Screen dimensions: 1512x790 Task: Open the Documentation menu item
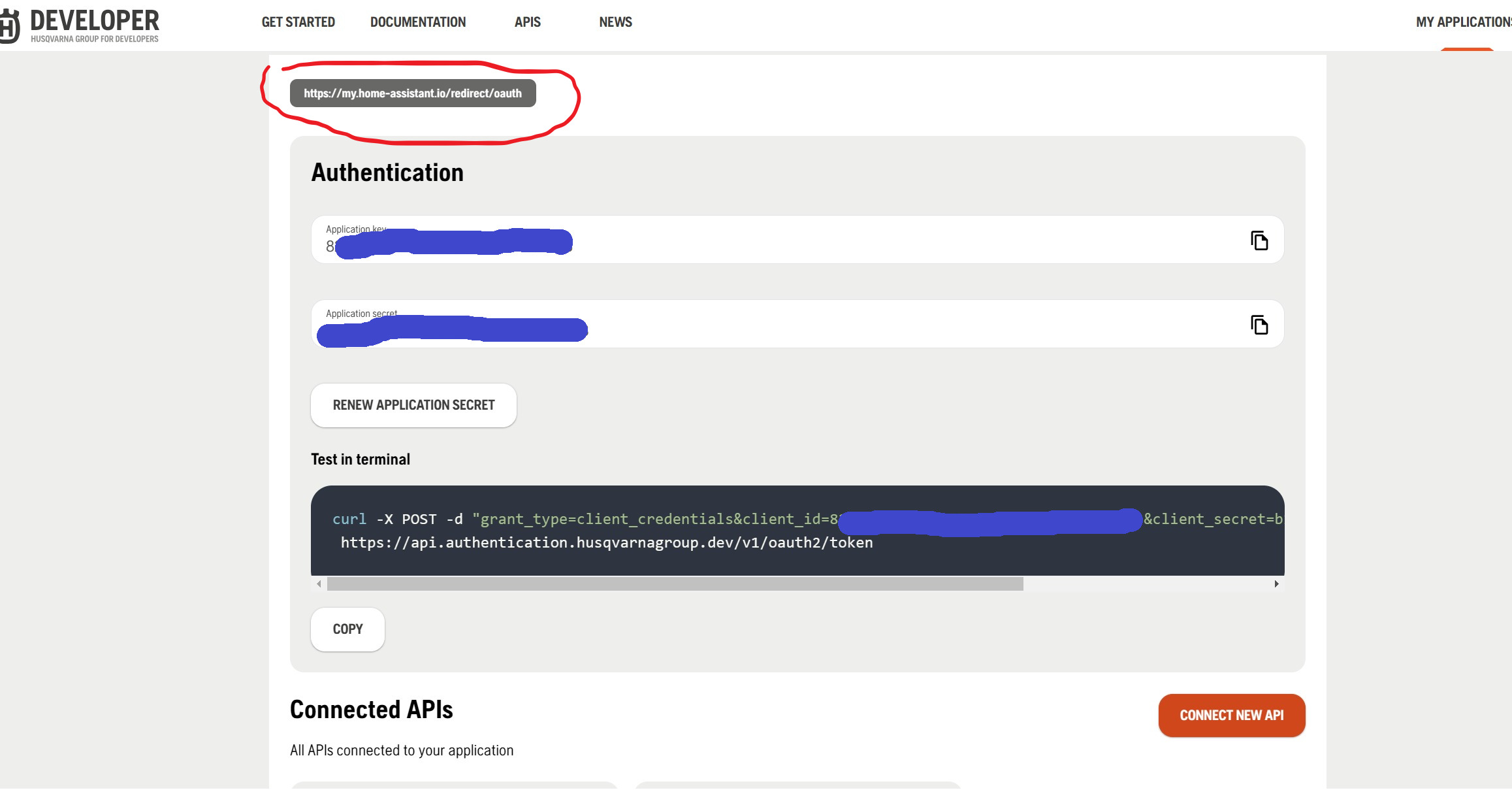coord(418,22)
